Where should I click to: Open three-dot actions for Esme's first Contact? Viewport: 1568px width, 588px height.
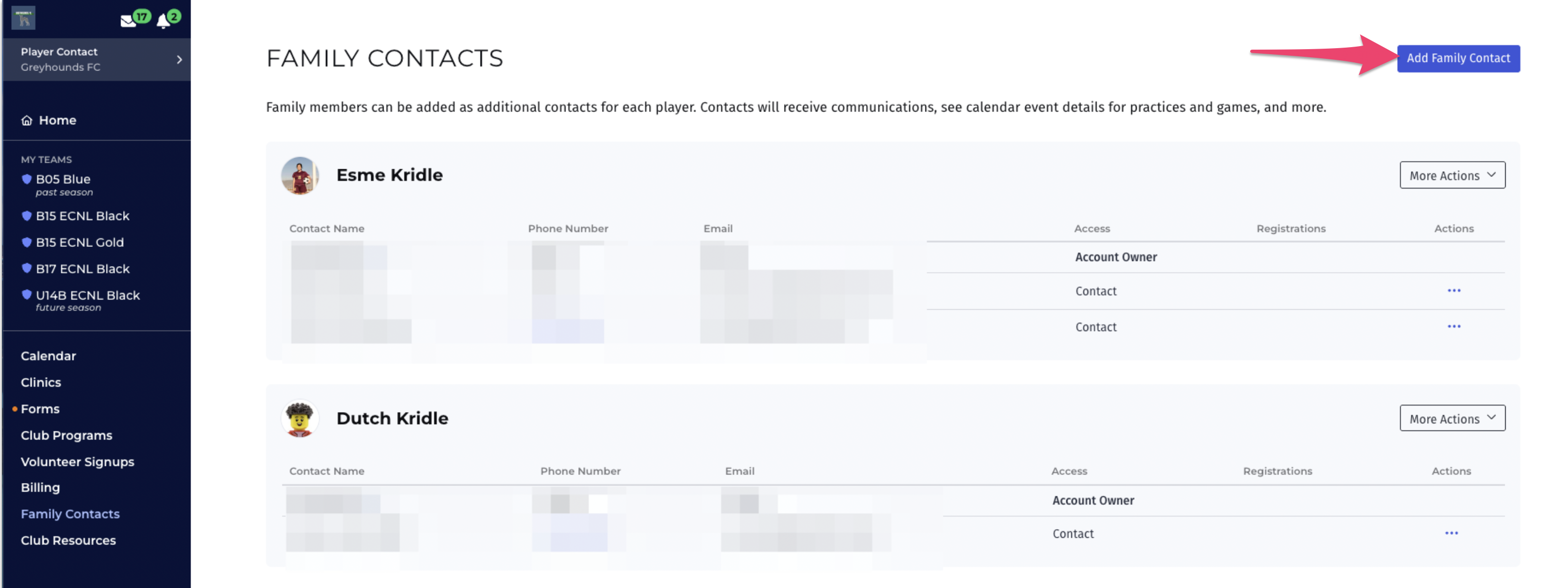coord(1453,291)
